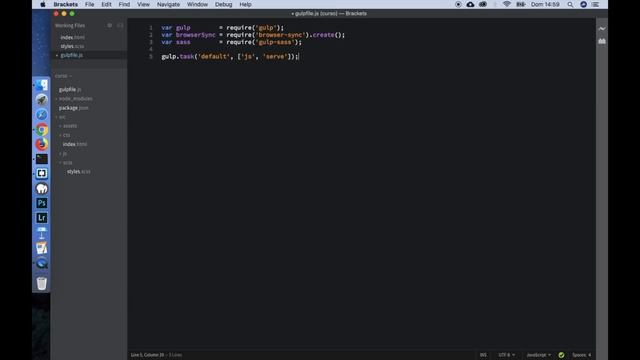640x360 pixels.
Task: Open the MAMP elephant icon in dock
Action: coord(42,189)
